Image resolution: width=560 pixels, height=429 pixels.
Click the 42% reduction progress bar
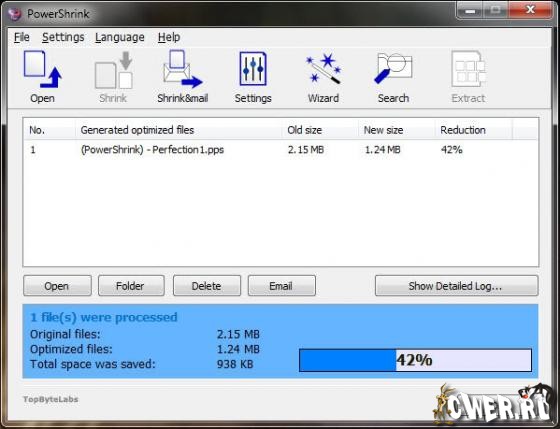pos(415,360)
